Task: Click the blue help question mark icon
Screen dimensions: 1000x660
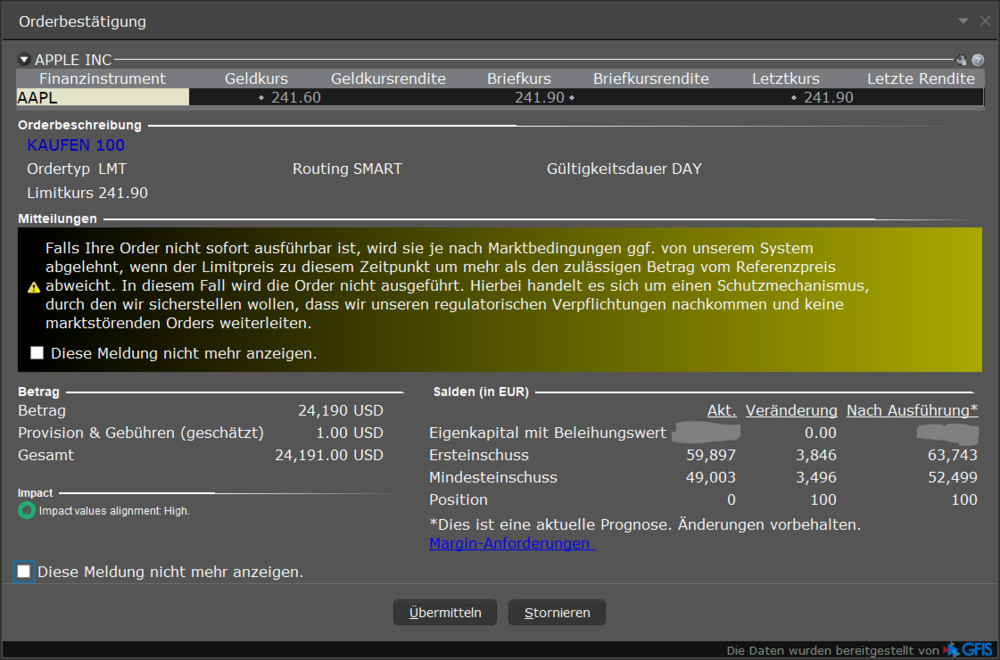Action: tap(978, 60)
